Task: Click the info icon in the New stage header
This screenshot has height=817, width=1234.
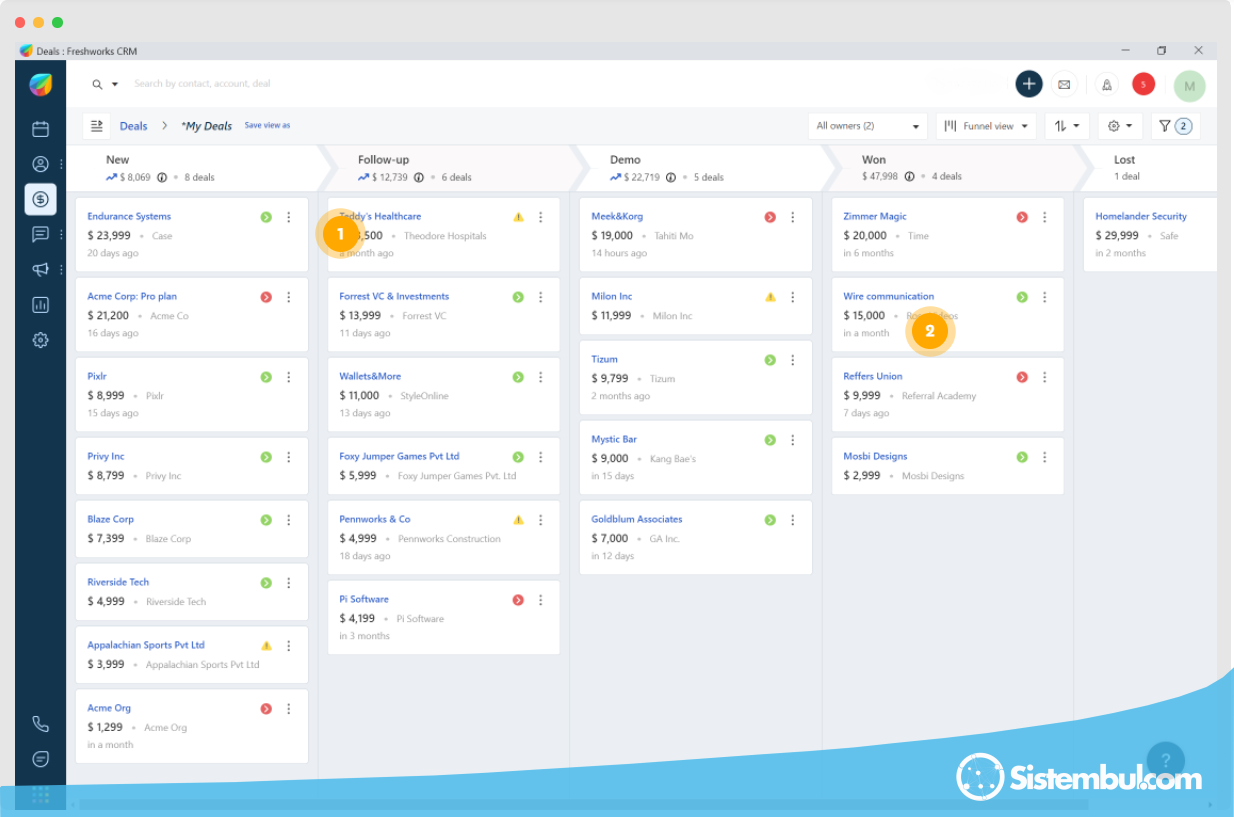Action: (x=162, y=177)
